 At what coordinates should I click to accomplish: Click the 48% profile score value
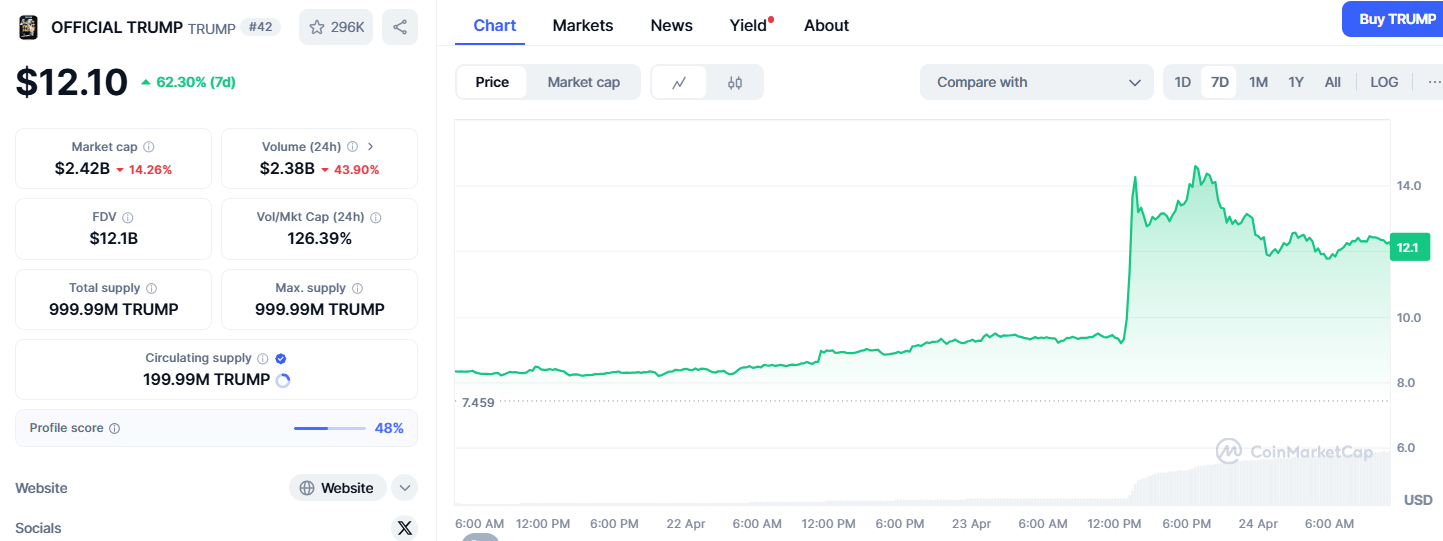pos(389,428)
